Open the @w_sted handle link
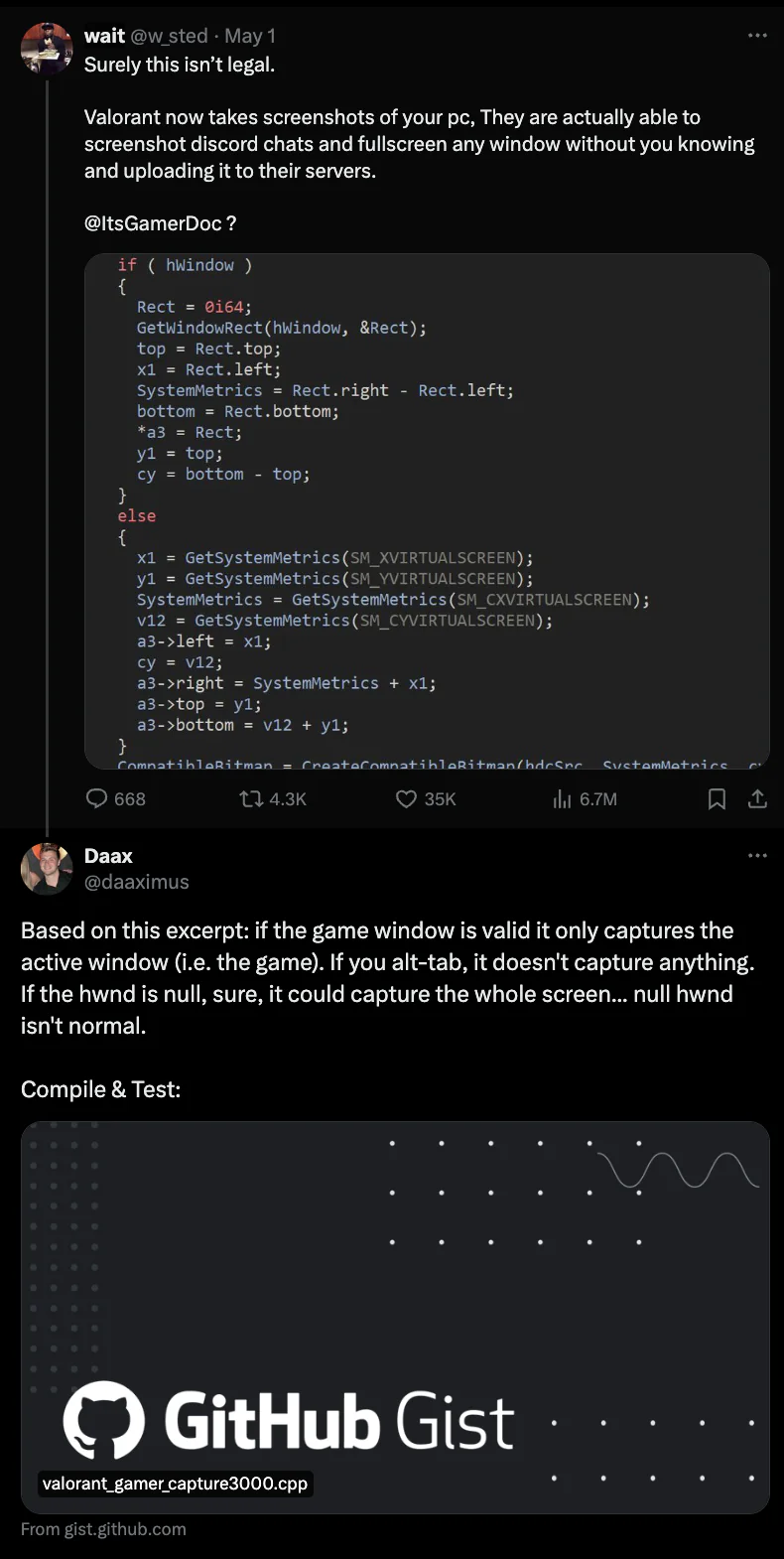 pyautogui.click(x=170, y=36)
